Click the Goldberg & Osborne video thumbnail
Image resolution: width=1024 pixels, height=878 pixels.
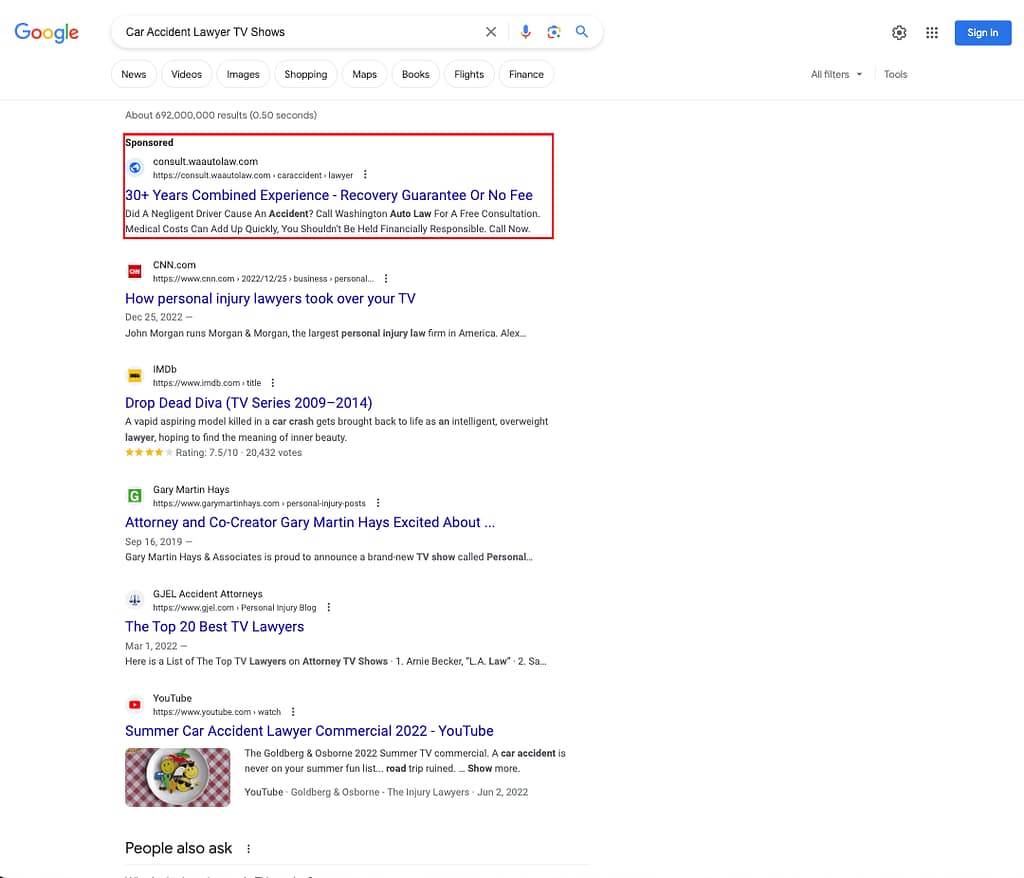178,777
